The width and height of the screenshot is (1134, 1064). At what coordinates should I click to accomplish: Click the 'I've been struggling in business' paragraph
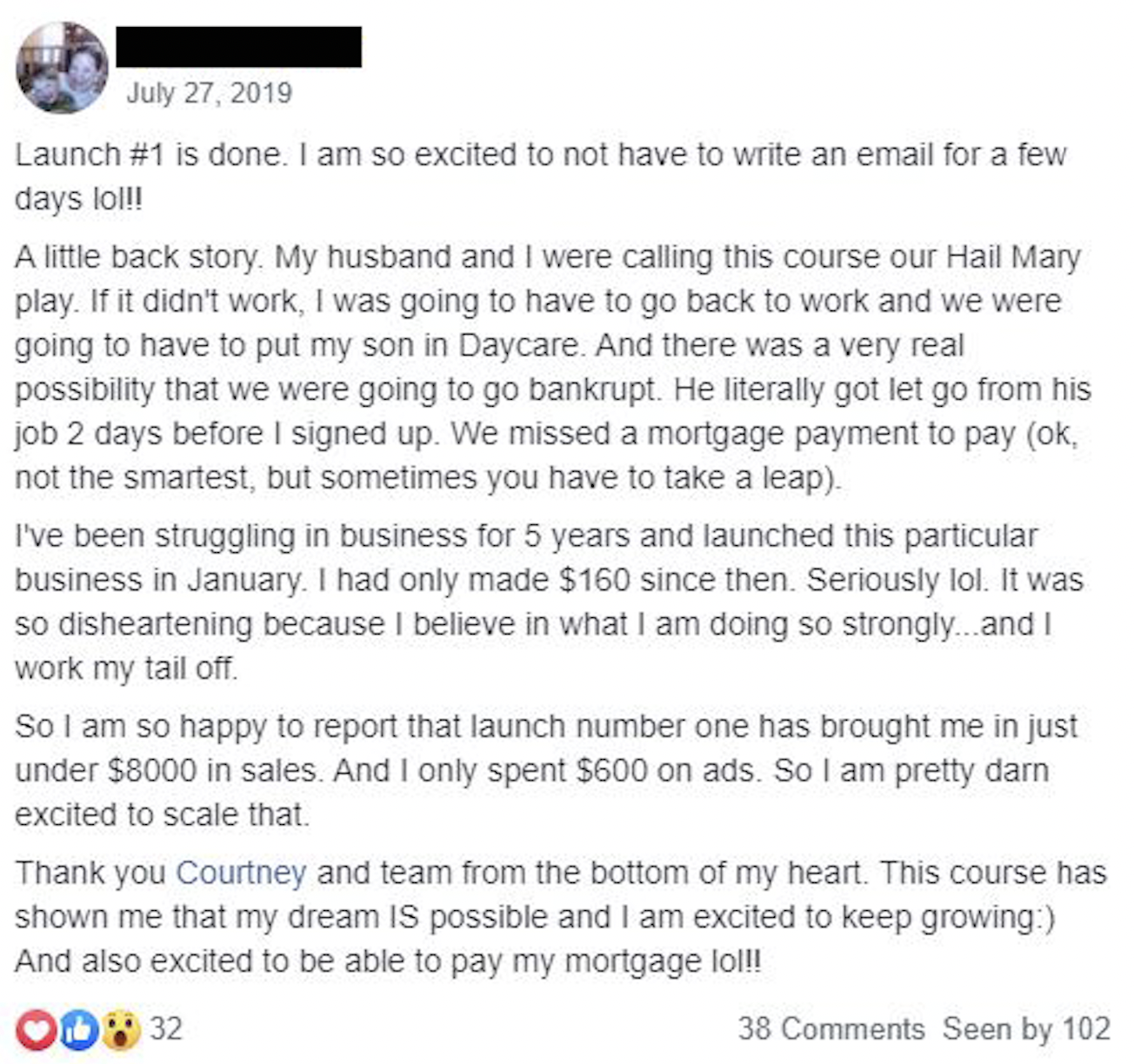coord(548,602)
